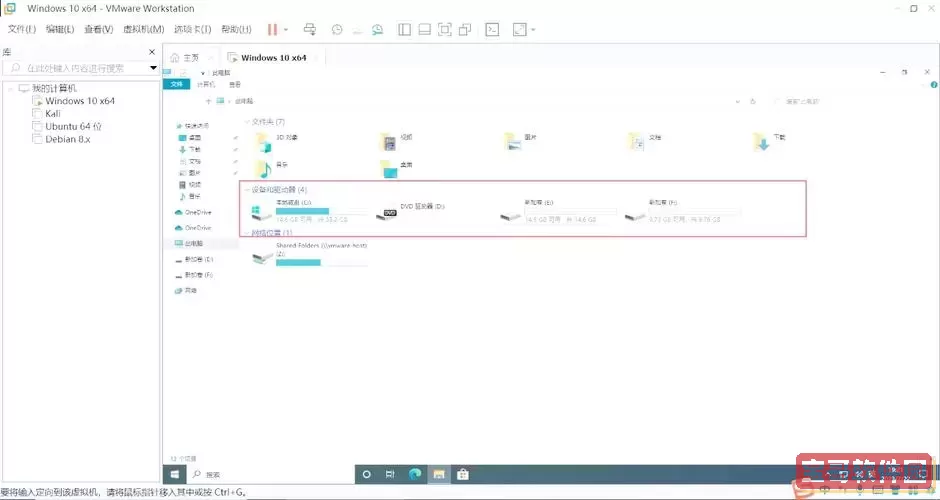Open the snapshot manager icon in the toolbar
This screenshot has width=940, height=500.
(377, 29)
